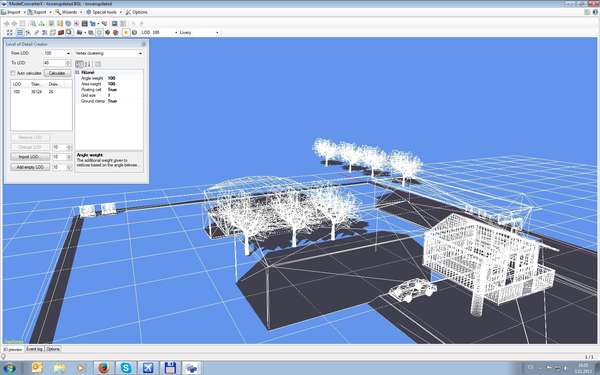Open the Import menu

click(13, 12)
